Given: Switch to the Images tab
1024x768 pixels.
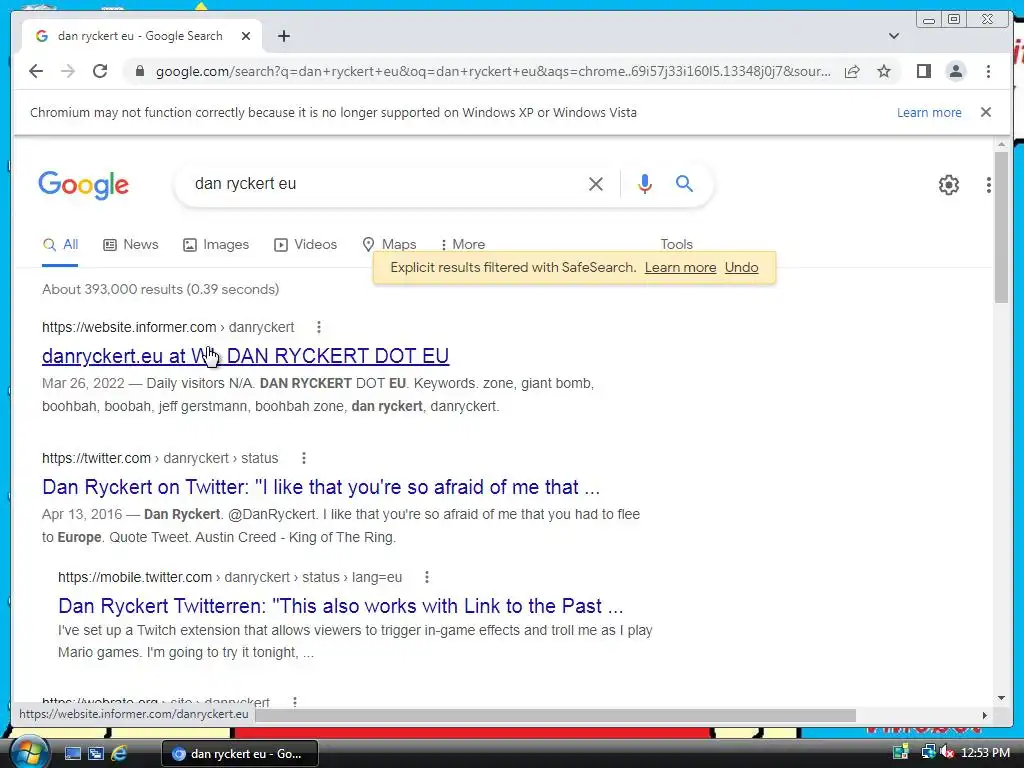Looking at the screenshot, I should 216,245.
